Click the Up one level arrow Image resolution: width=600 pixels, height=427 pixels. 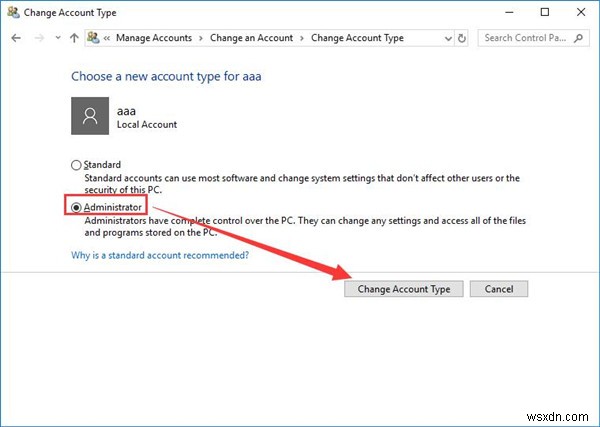click(73, 38)
